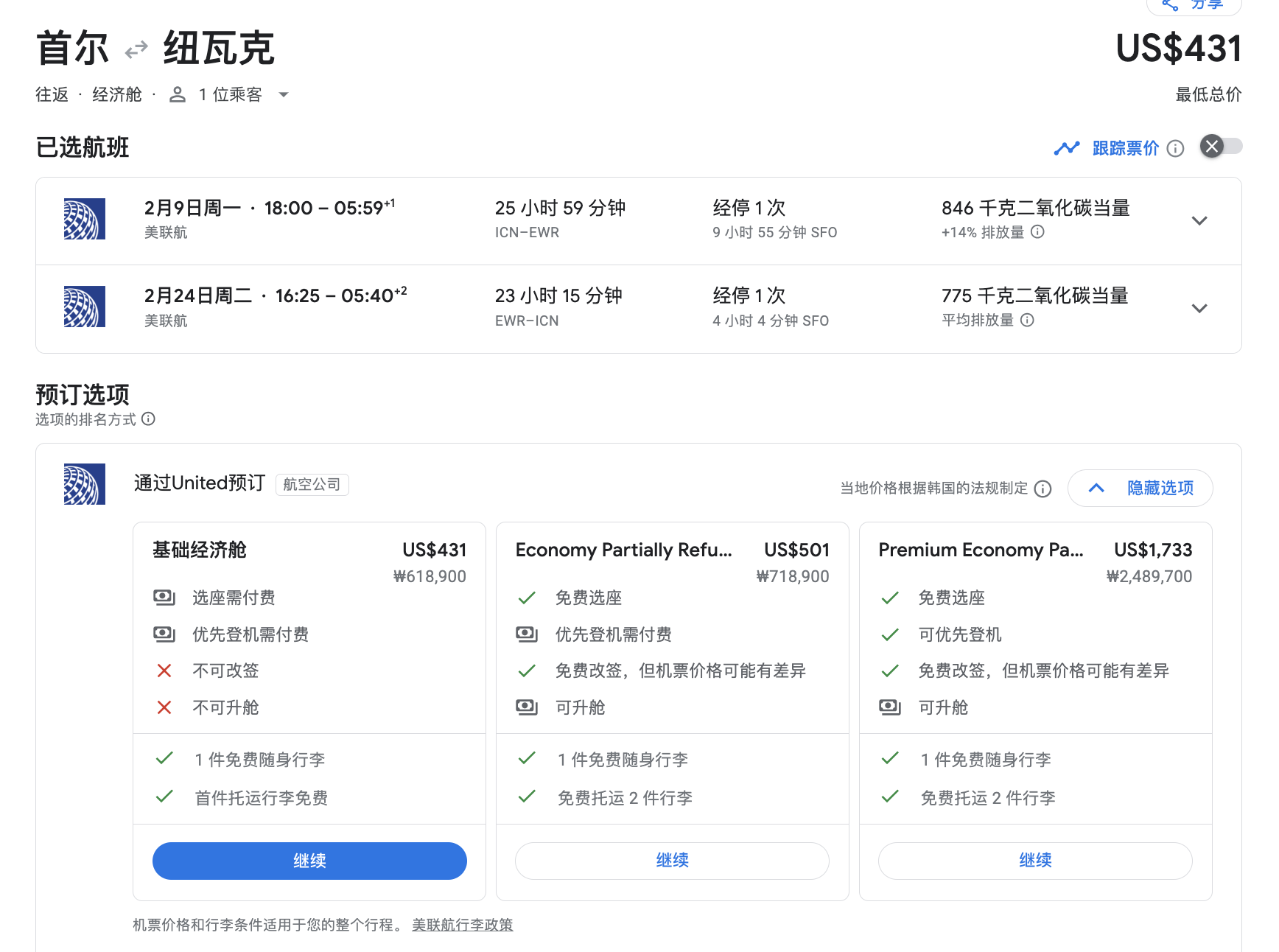
Task: Expand the Feb 9 outbound flight details
Action: (1199, 221)
